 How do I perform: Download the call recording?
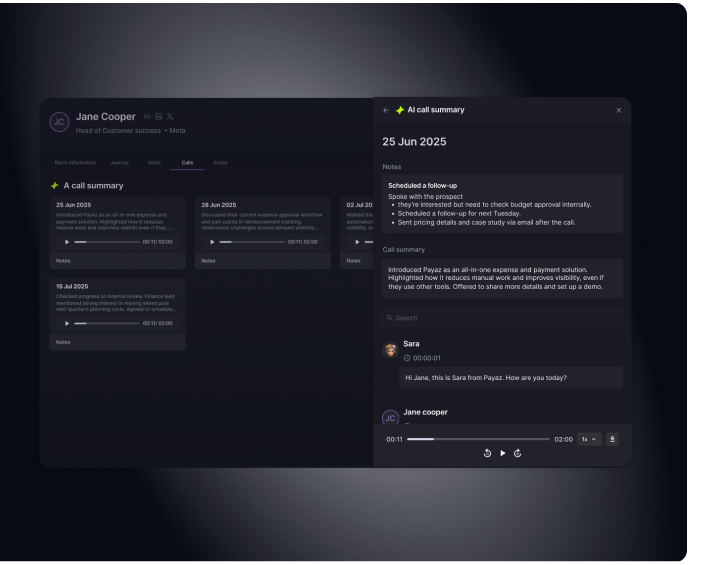tap(612, 439)
